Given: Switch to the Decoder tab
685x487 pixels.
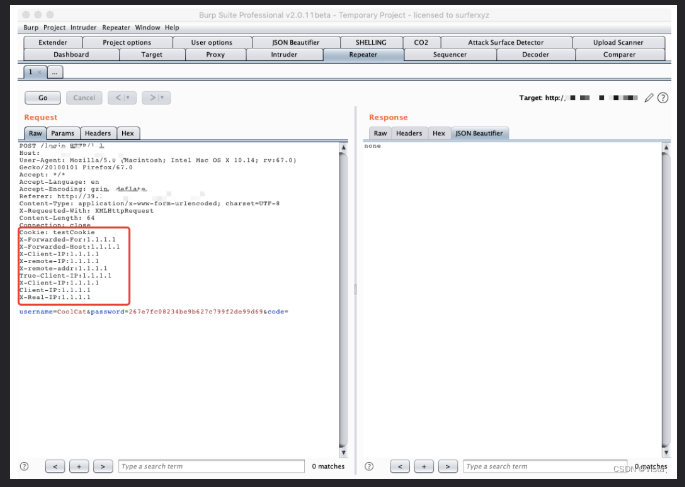Looking at the screenshot, I should point(536,55).
